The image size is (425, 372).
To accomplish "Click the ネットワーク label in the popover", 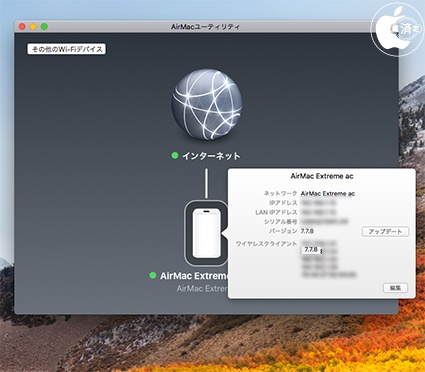I will click(280, 194).
